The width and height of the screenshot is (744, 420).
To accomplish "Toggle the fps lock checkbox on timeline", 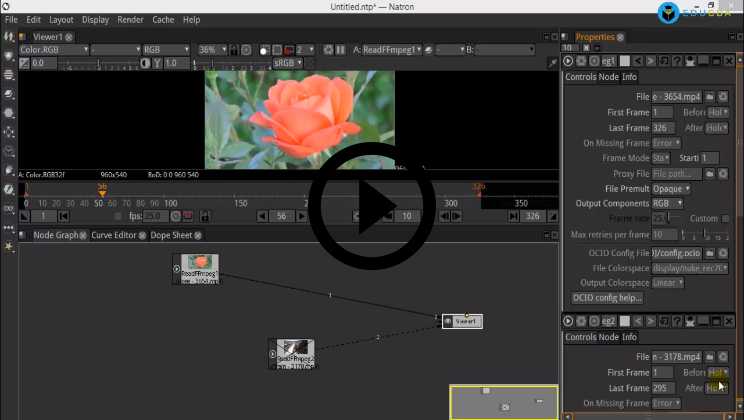I will (120, 216).
